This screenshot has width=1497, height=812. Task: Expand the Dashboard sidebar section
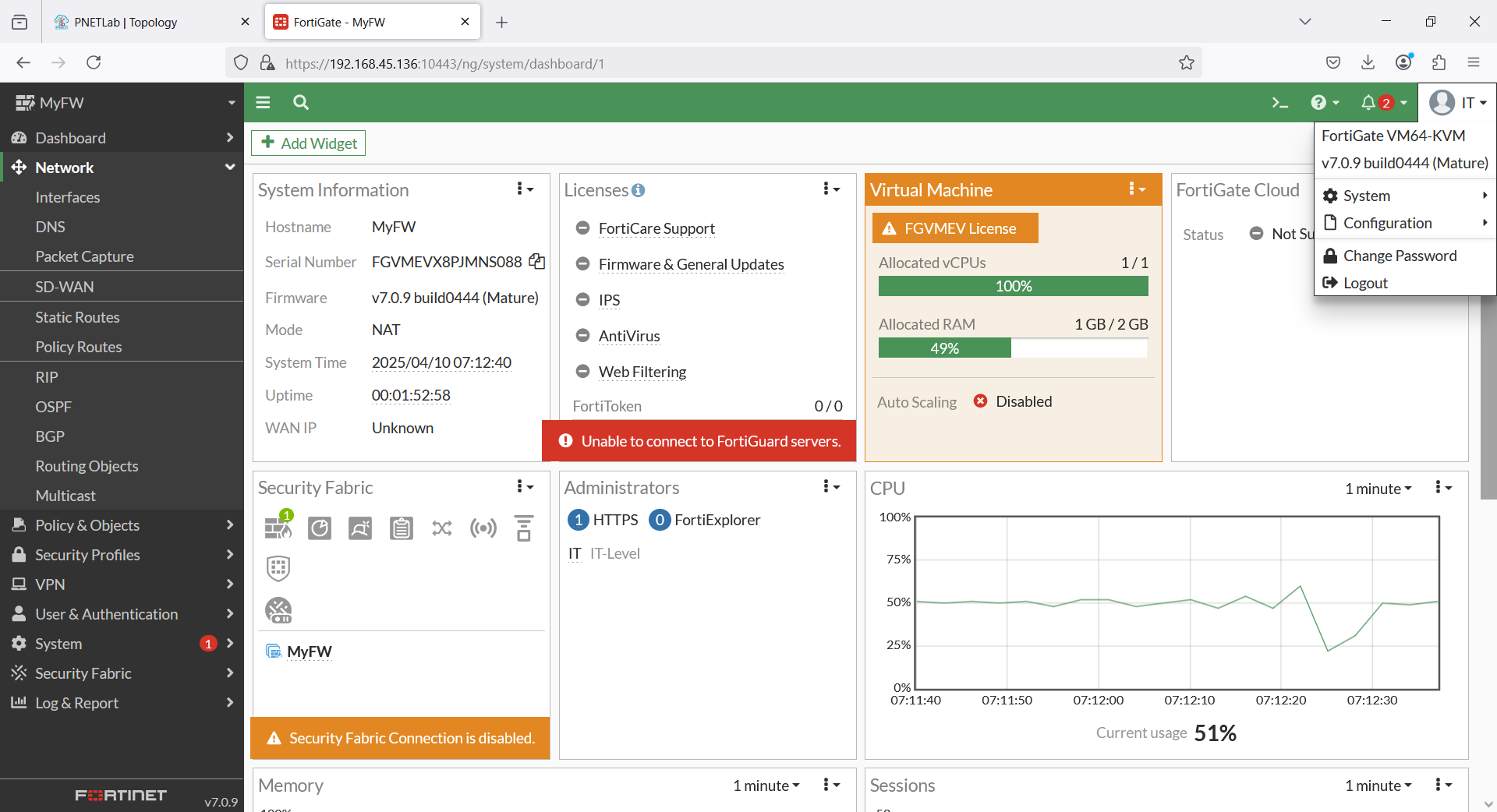click(x=122, y=138)
